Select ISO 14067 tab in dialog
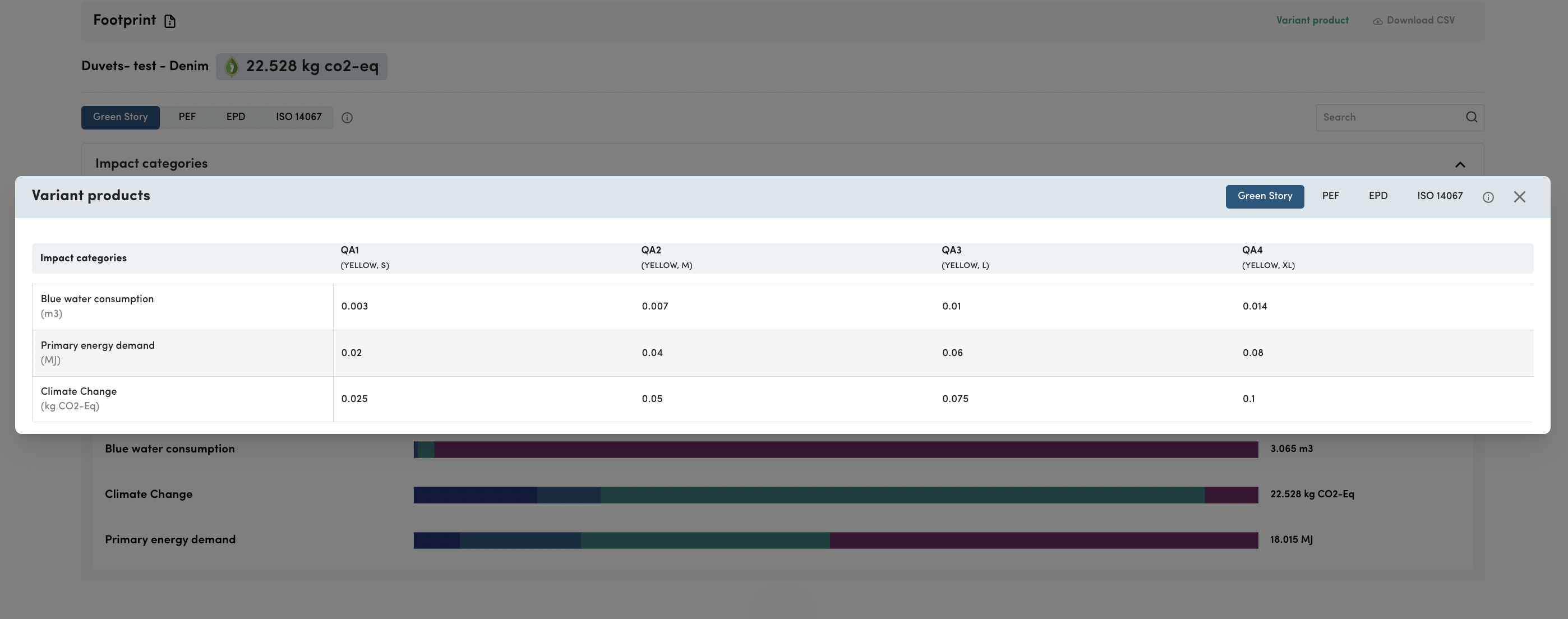Image resolution: width=1568 pixels, height=619 pixels. 1439,197
